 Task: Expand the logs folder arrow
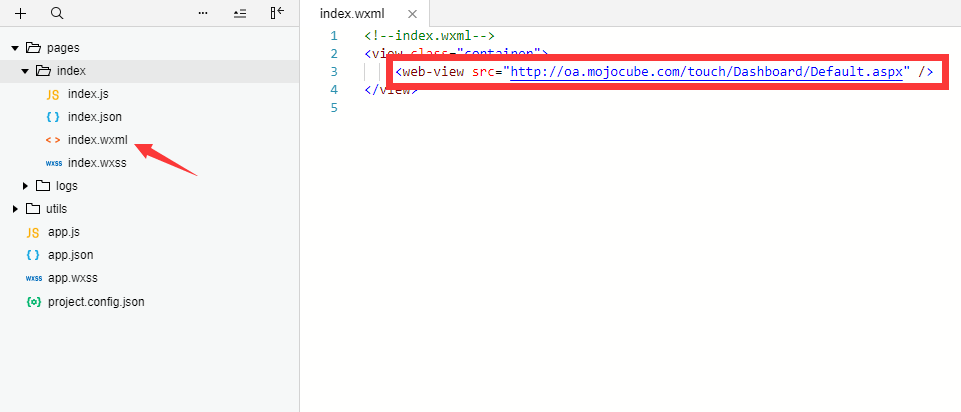click(25, 186)
